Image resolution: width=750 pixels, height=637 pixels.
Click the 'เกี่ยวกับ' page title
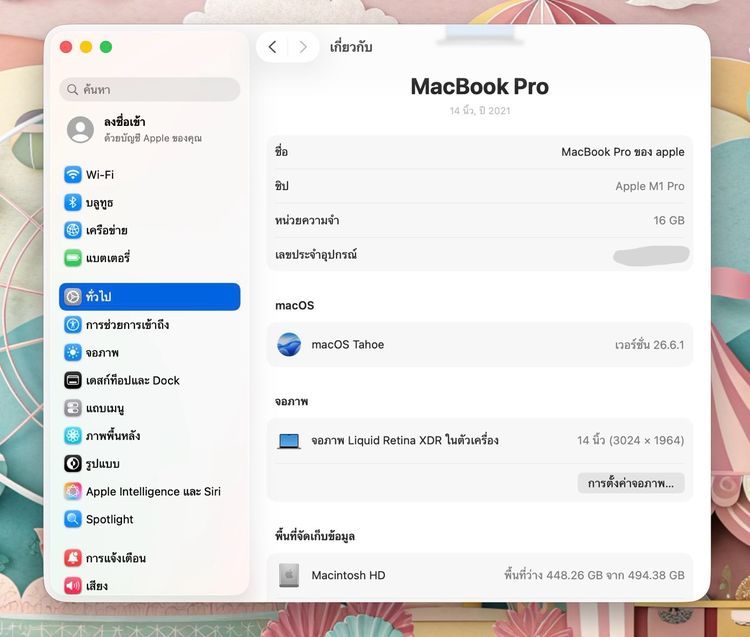pos(351,47)
